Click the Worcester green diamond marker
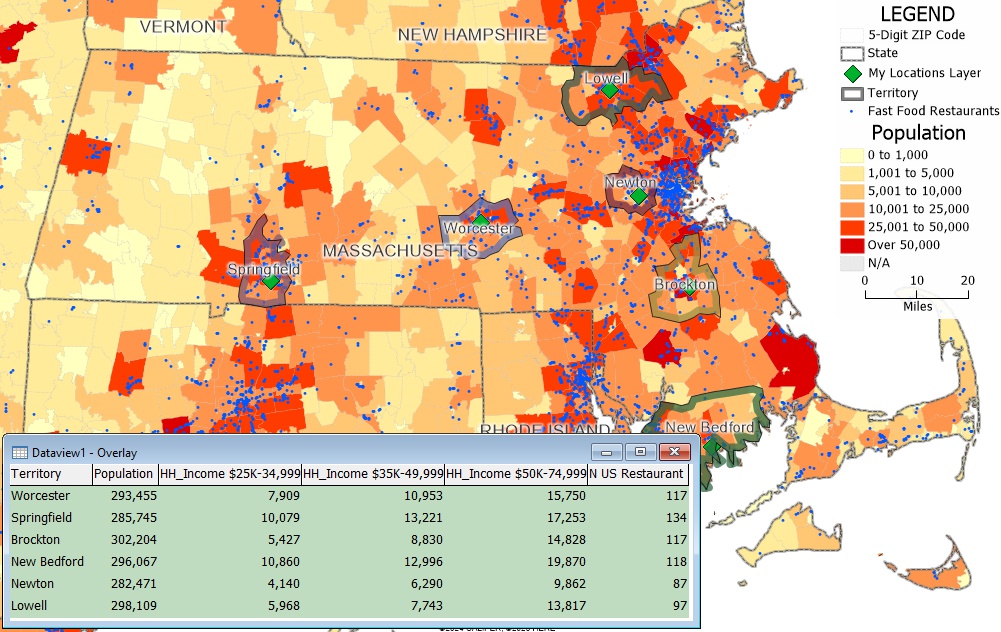 pyautogui.click(x=481, y=220)
